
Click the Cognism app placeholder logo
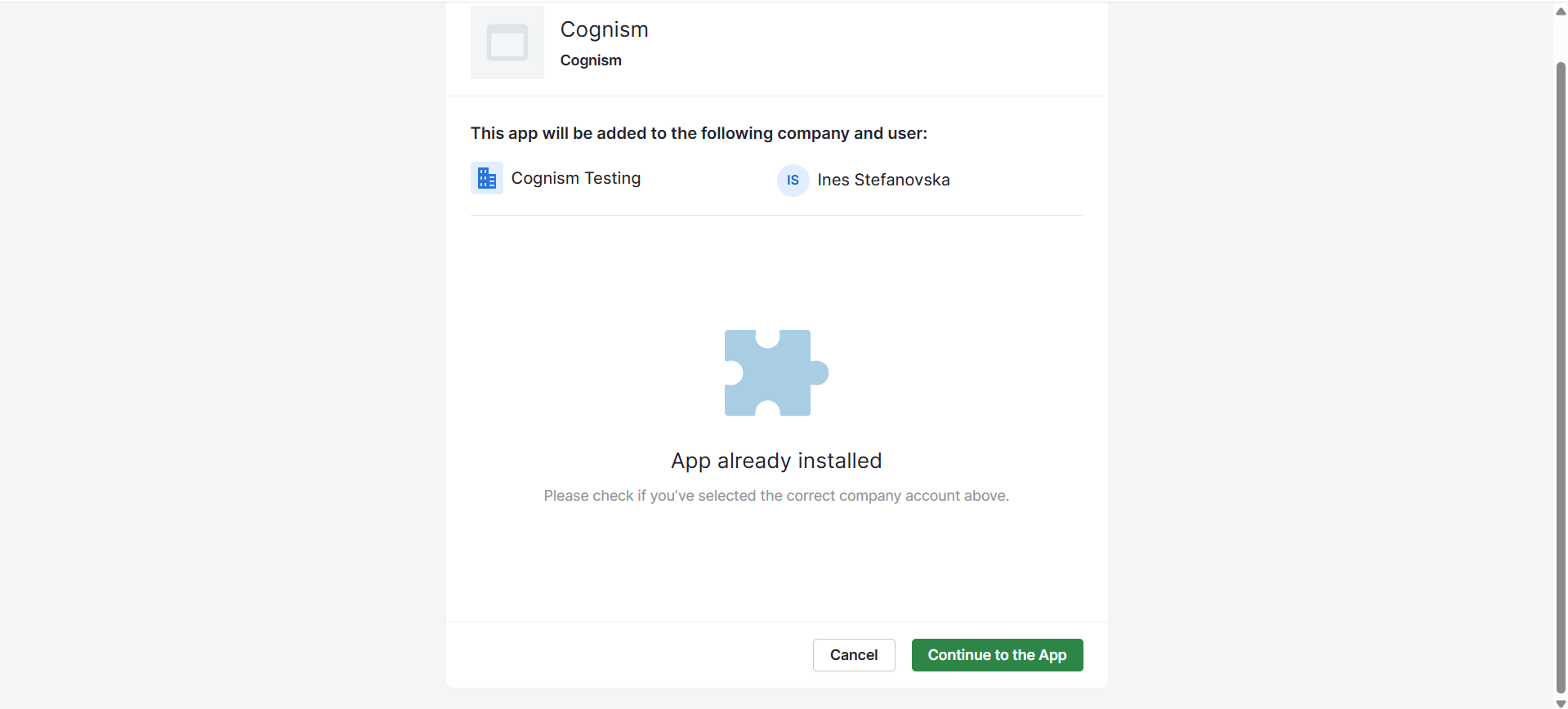click(507, 42)
